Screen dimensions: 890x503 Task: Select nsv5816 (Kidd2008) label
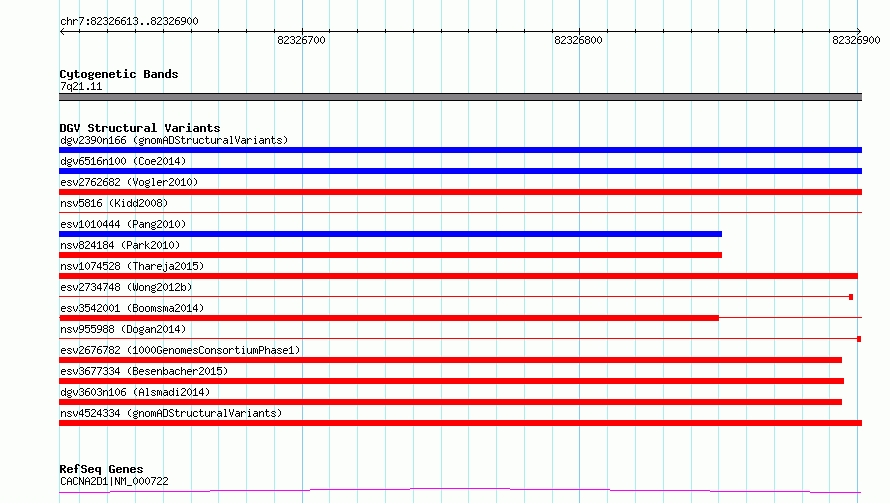tap(114, 203)
